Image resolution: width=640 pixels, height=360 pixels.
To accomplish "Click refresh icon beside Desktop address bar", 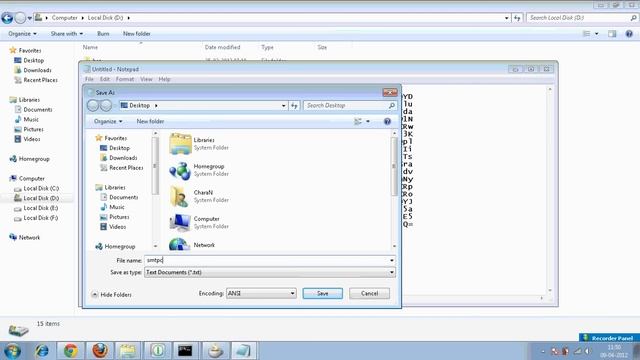I will click(294, 105).
